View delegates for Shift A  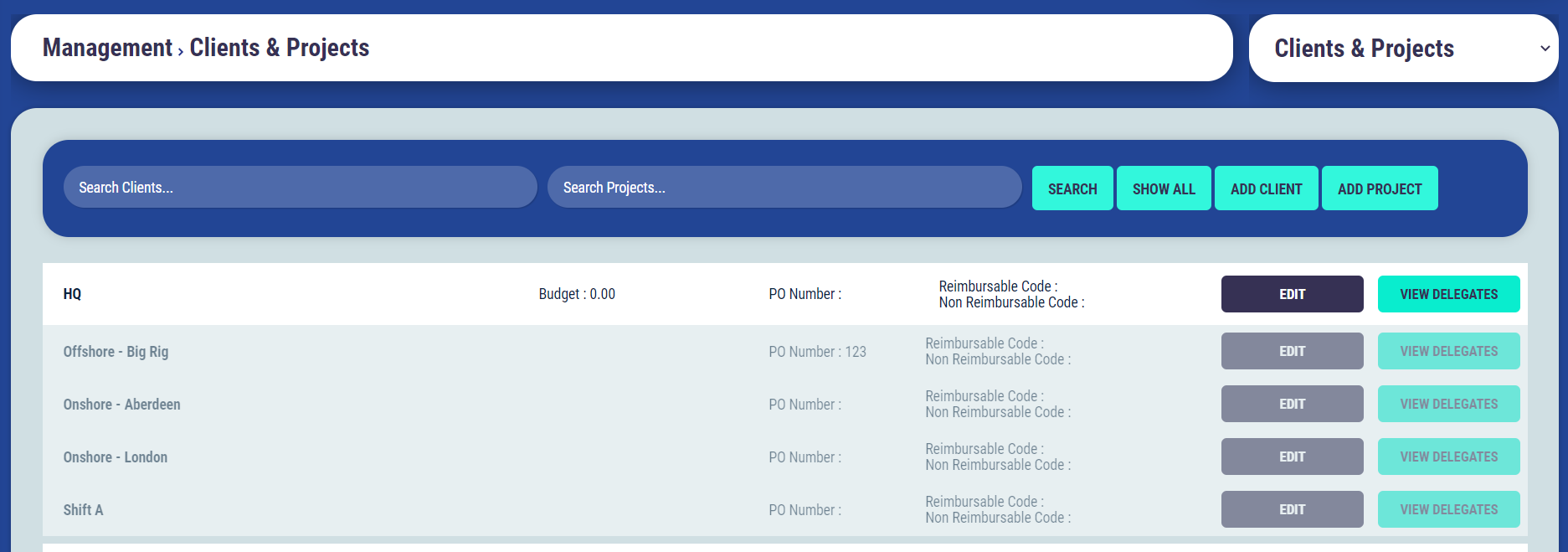pyautogui.click(x=1448, y=509)
